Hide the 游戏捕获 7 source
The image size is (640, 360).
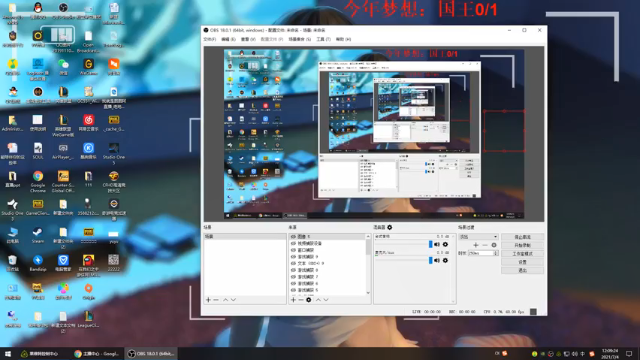tap(293, 277)
